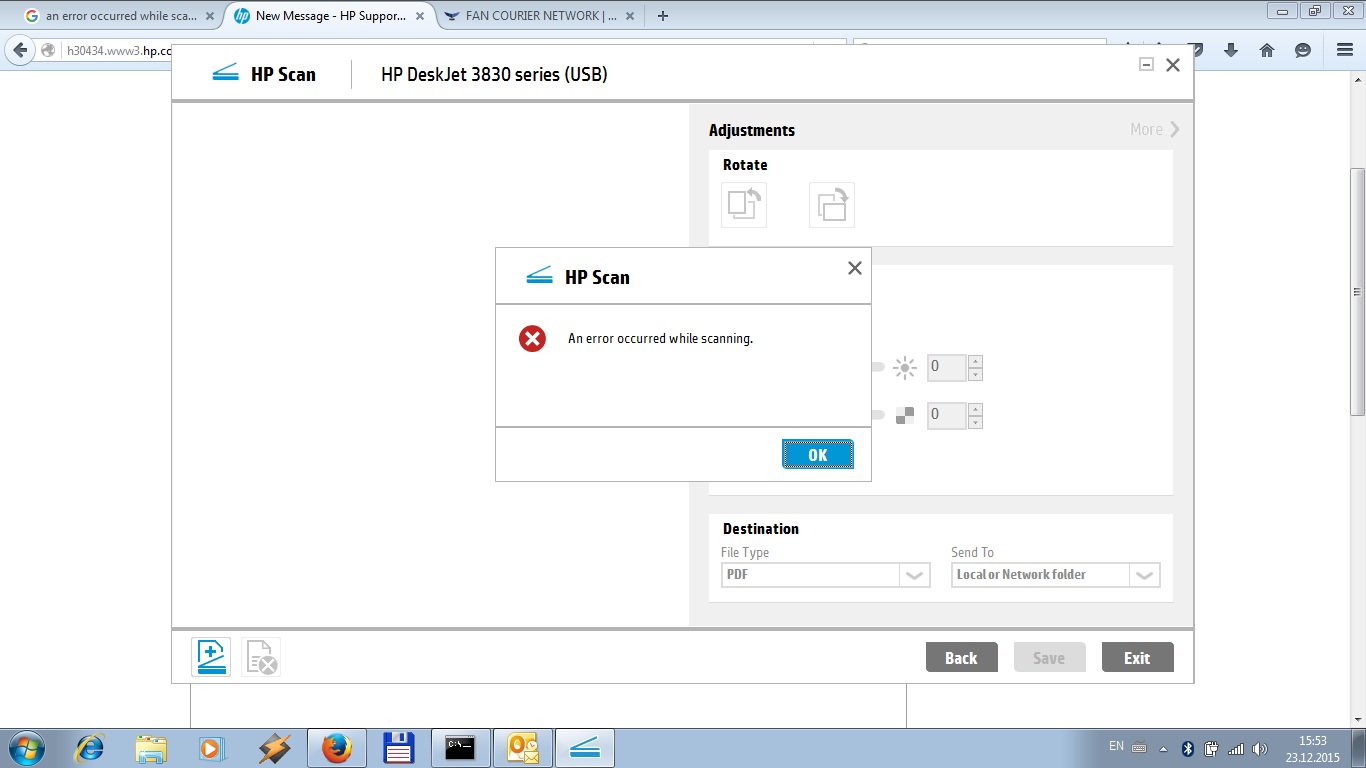The image size is (1366, 768).
Task: Click the brightness value field
Action: coord(947,368)
